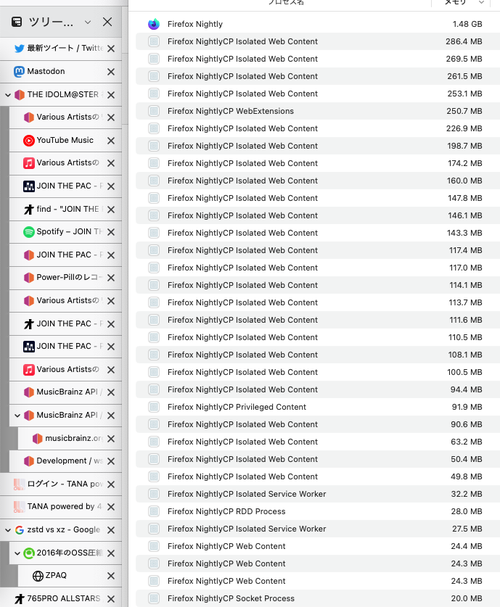Open the memory column sort dropdown
The image size is (500, 607).
point(481,3)
